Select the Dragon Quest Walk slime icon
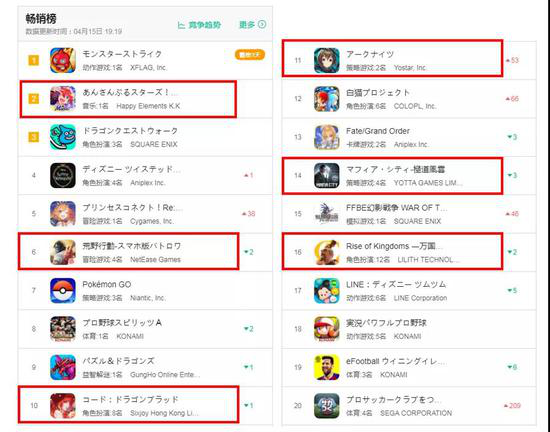Image resolution: width=550 pixels, height=432 pixels. tap(63, 137)
